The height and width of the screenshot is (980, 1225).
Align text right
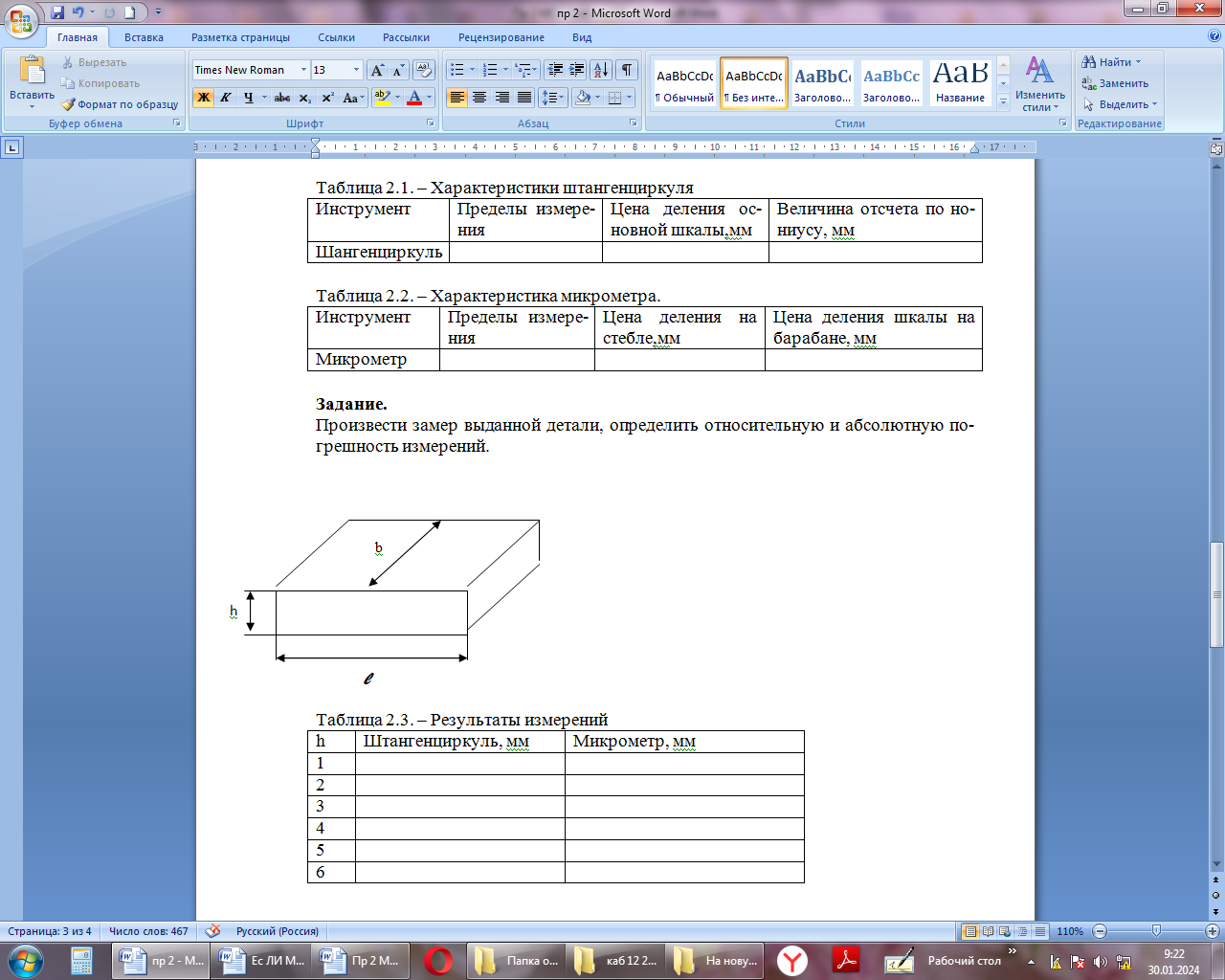click(x=502, y=98)
